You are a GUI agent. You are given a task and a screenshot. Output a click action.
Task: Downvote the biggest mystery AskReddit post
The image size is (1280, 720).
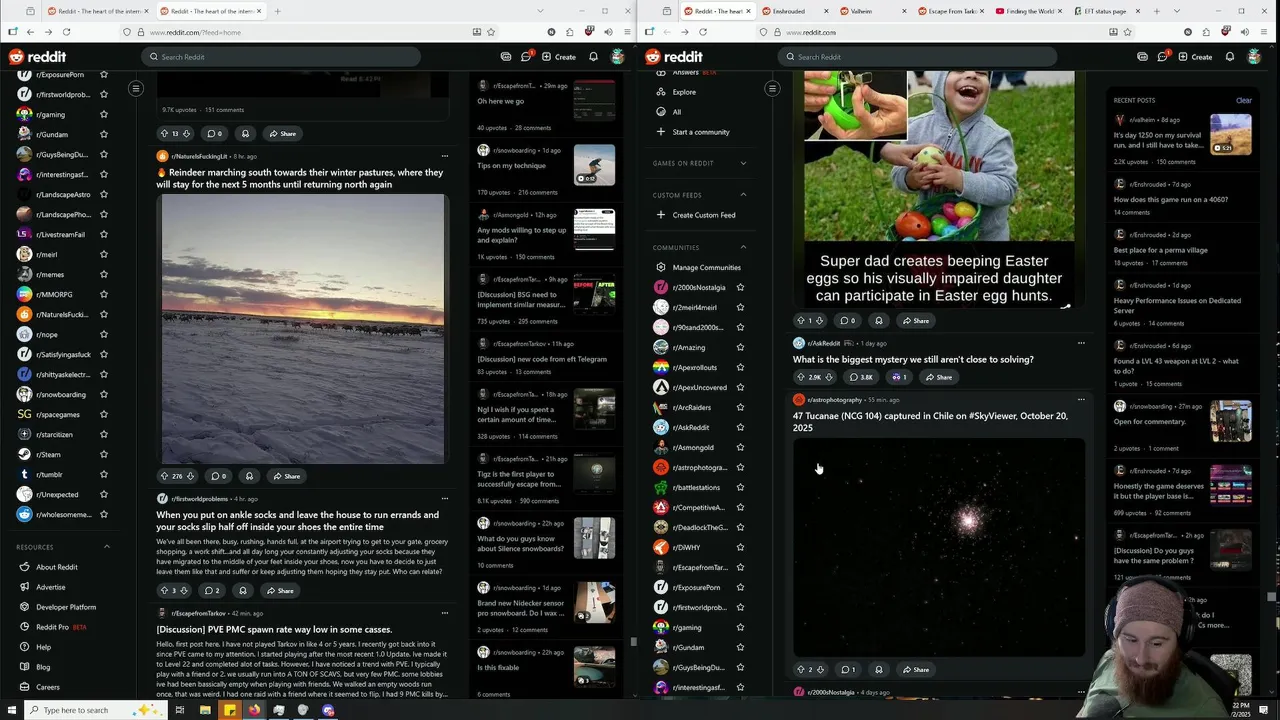click(x=828, y=377)
